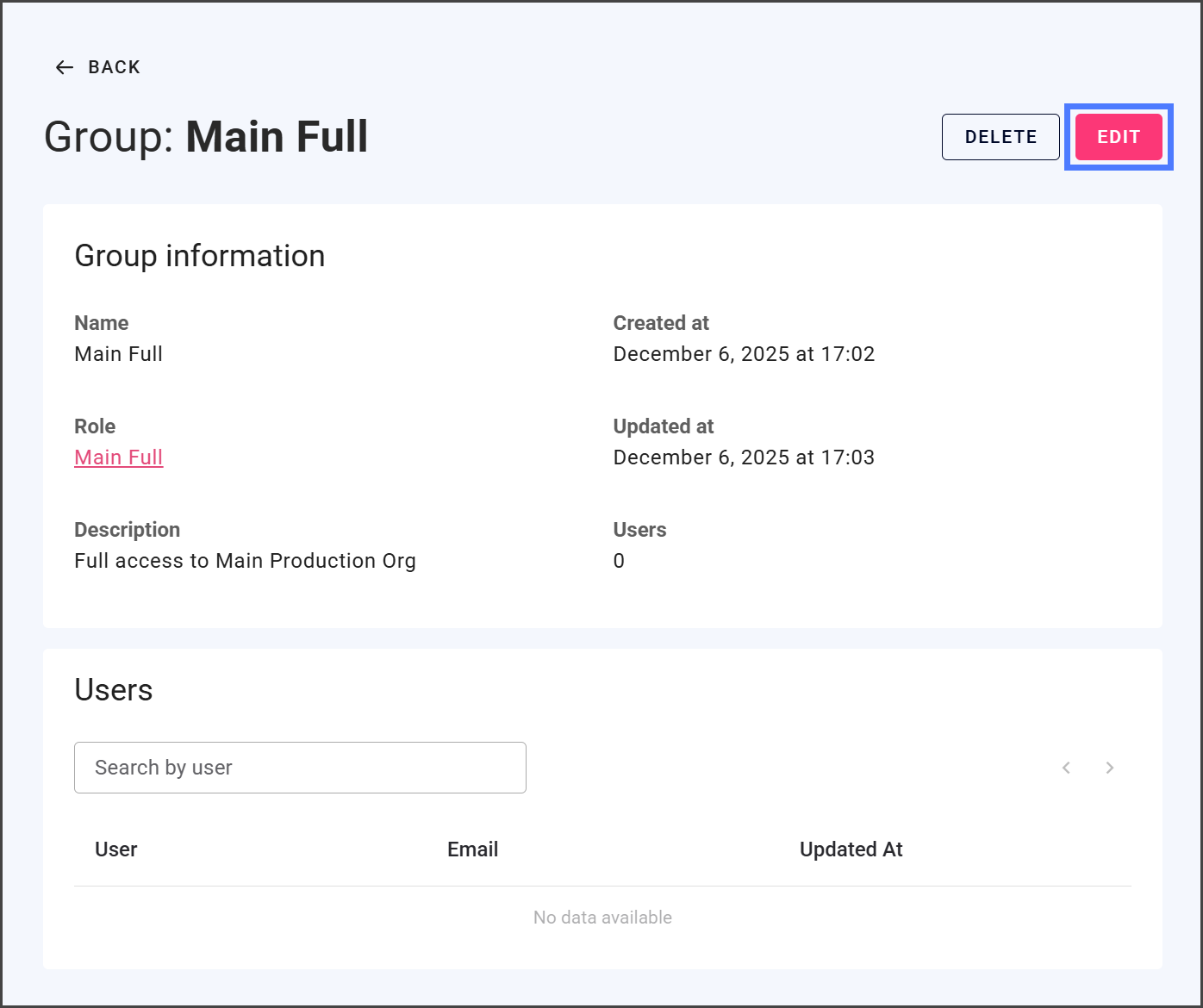This screenshot has width=1203, height=1008.
Task: Sort table by Updated At column
Action: coord(851,849)
